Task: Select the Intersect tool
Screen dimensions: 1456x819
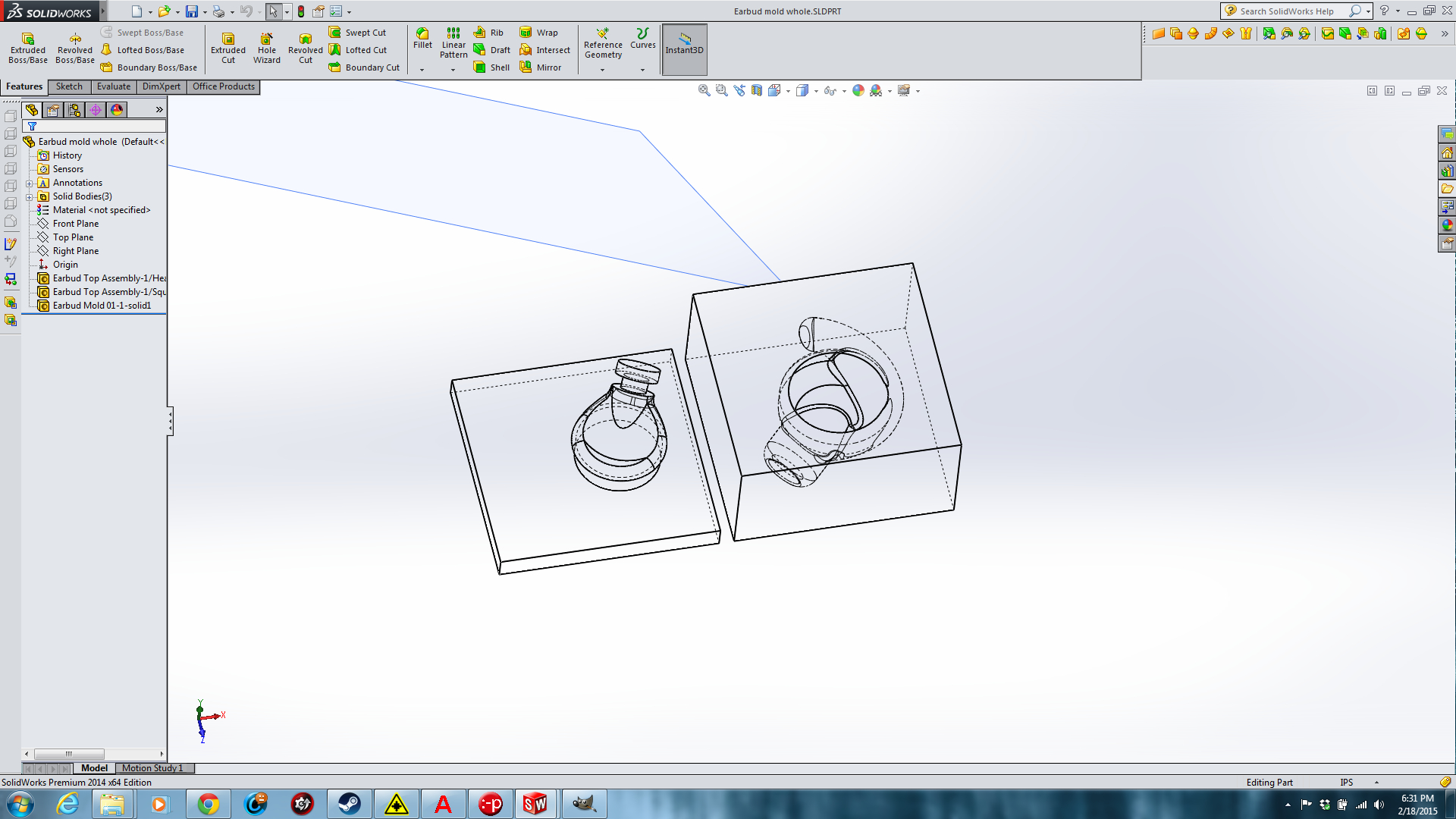Action: point(545,50)
